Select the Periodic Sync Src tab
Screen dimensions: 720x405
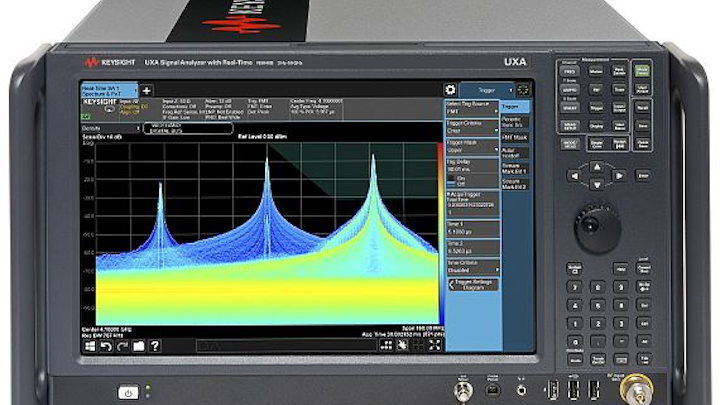(515, 122)
